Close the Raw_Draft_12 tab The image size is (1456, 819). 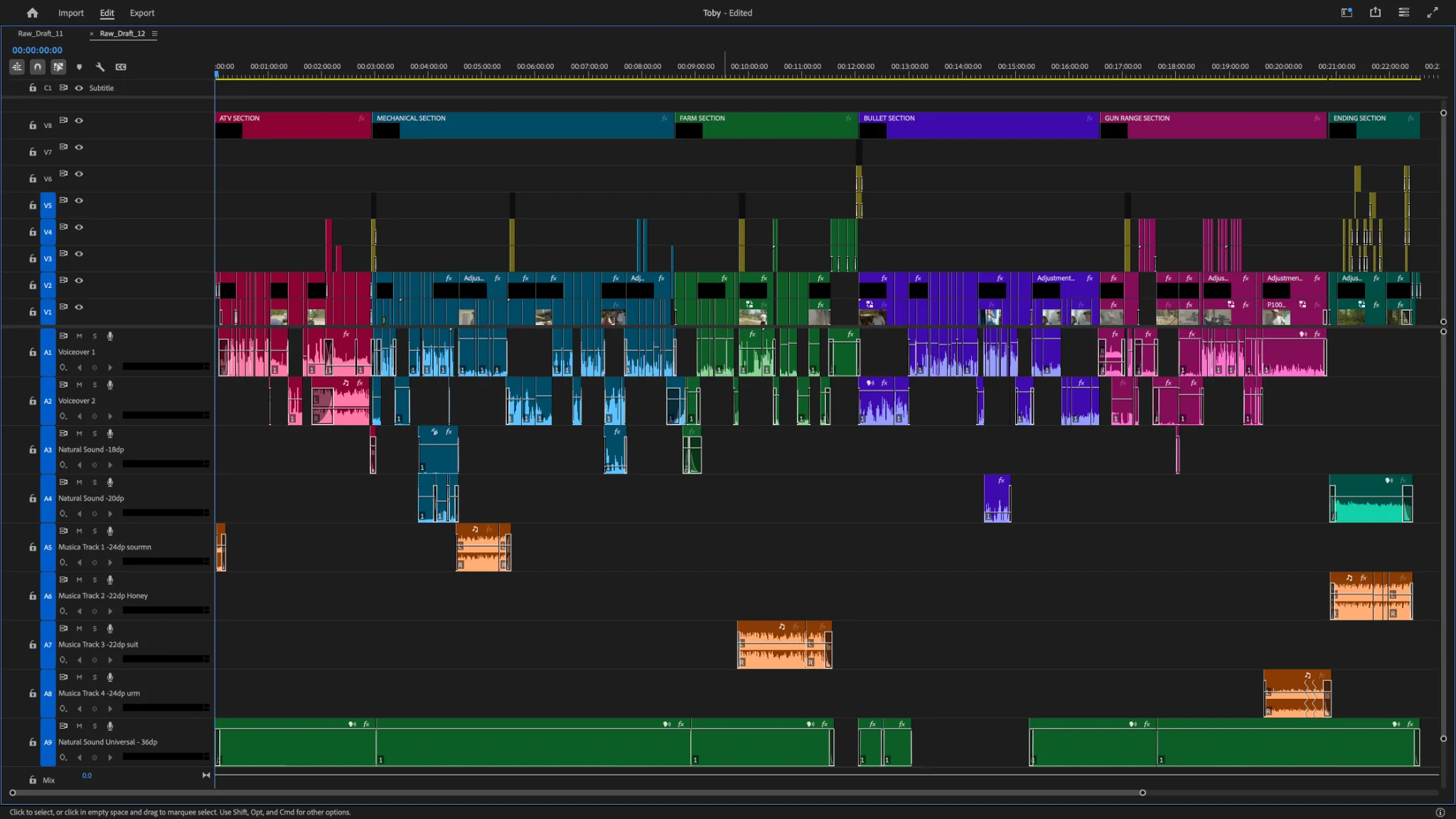[x=92, y=33]
